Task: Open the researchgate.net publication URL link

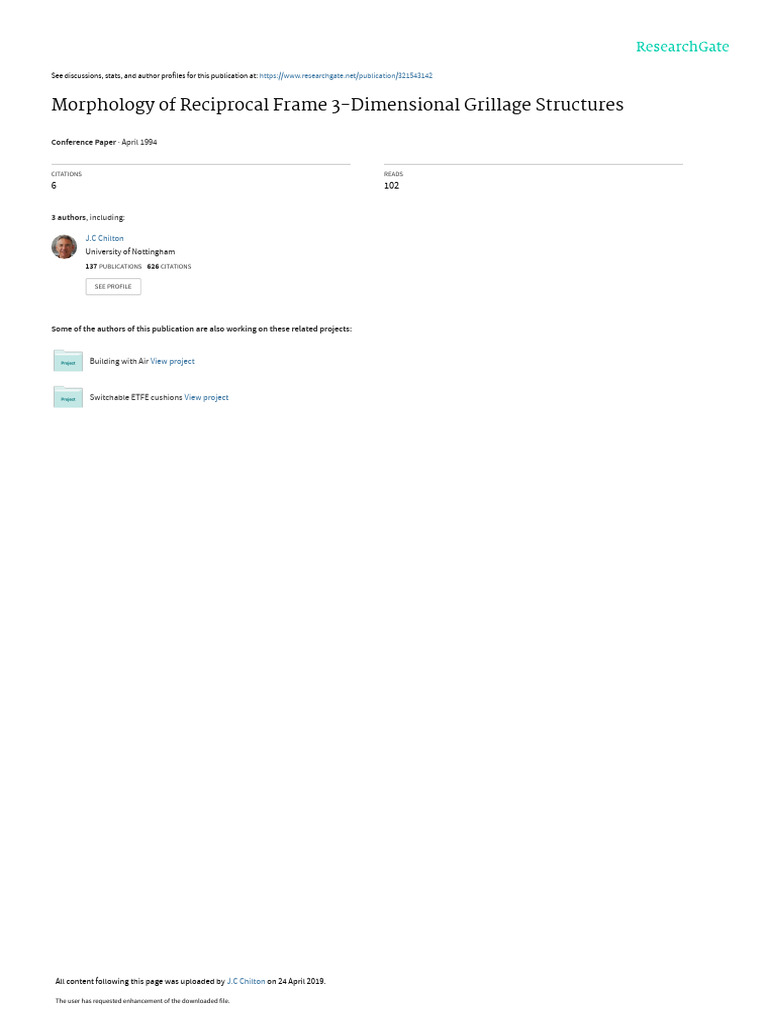Action: click(345, 76)
